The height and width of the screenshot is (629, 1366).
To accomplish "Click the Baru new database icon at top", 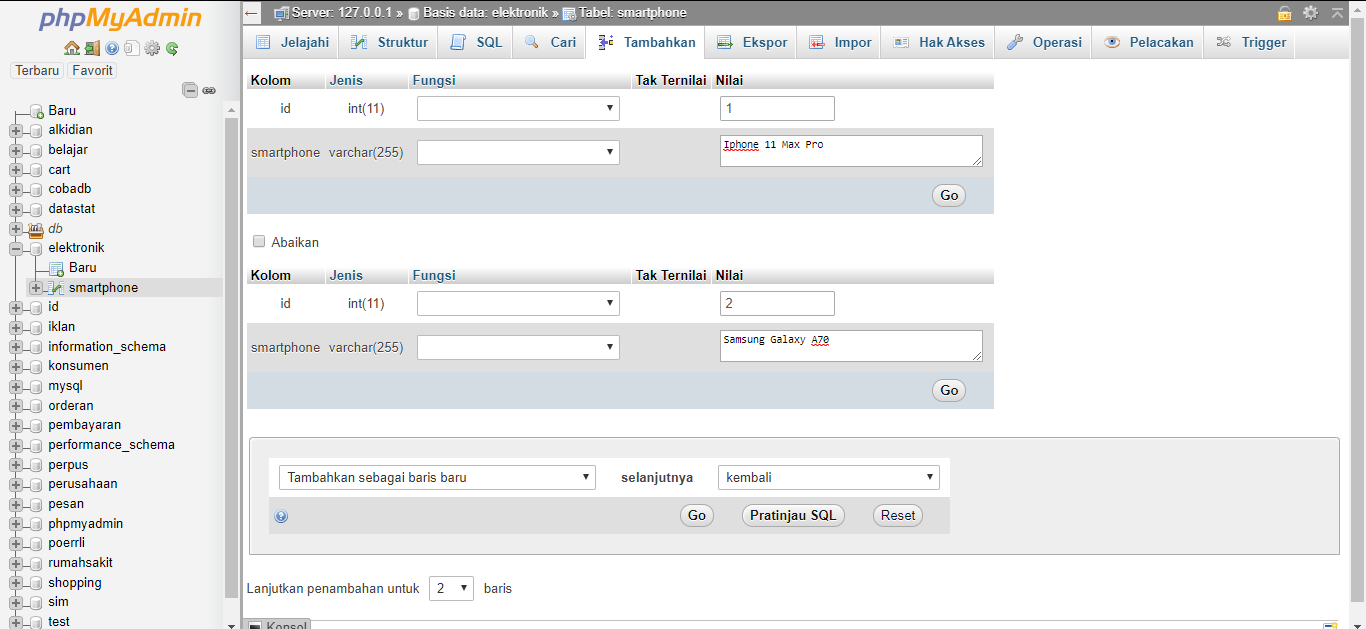I will [37, 111].
